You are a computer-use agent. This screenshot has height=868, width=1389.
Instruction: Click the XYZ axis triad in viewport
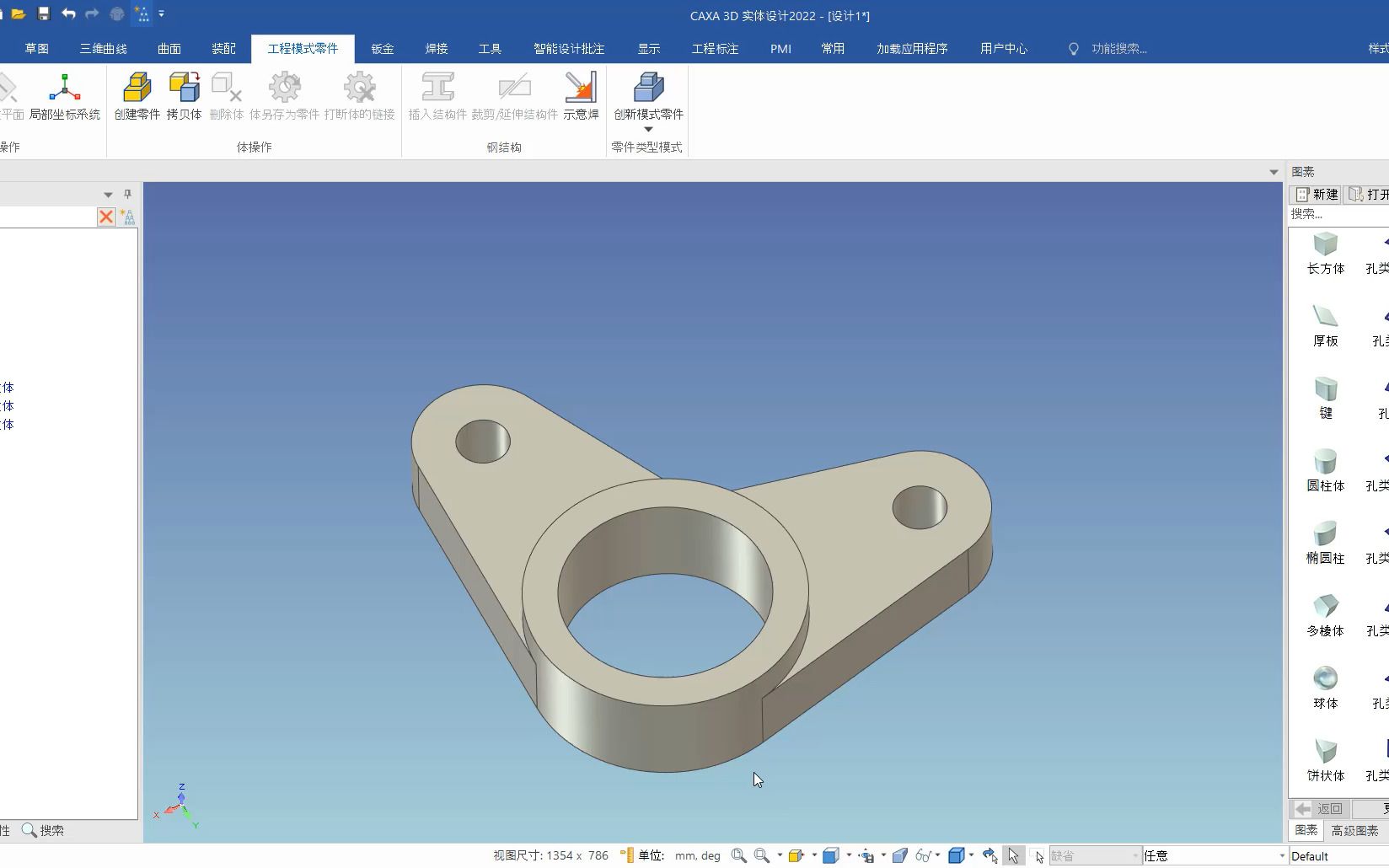coord(178,806)
